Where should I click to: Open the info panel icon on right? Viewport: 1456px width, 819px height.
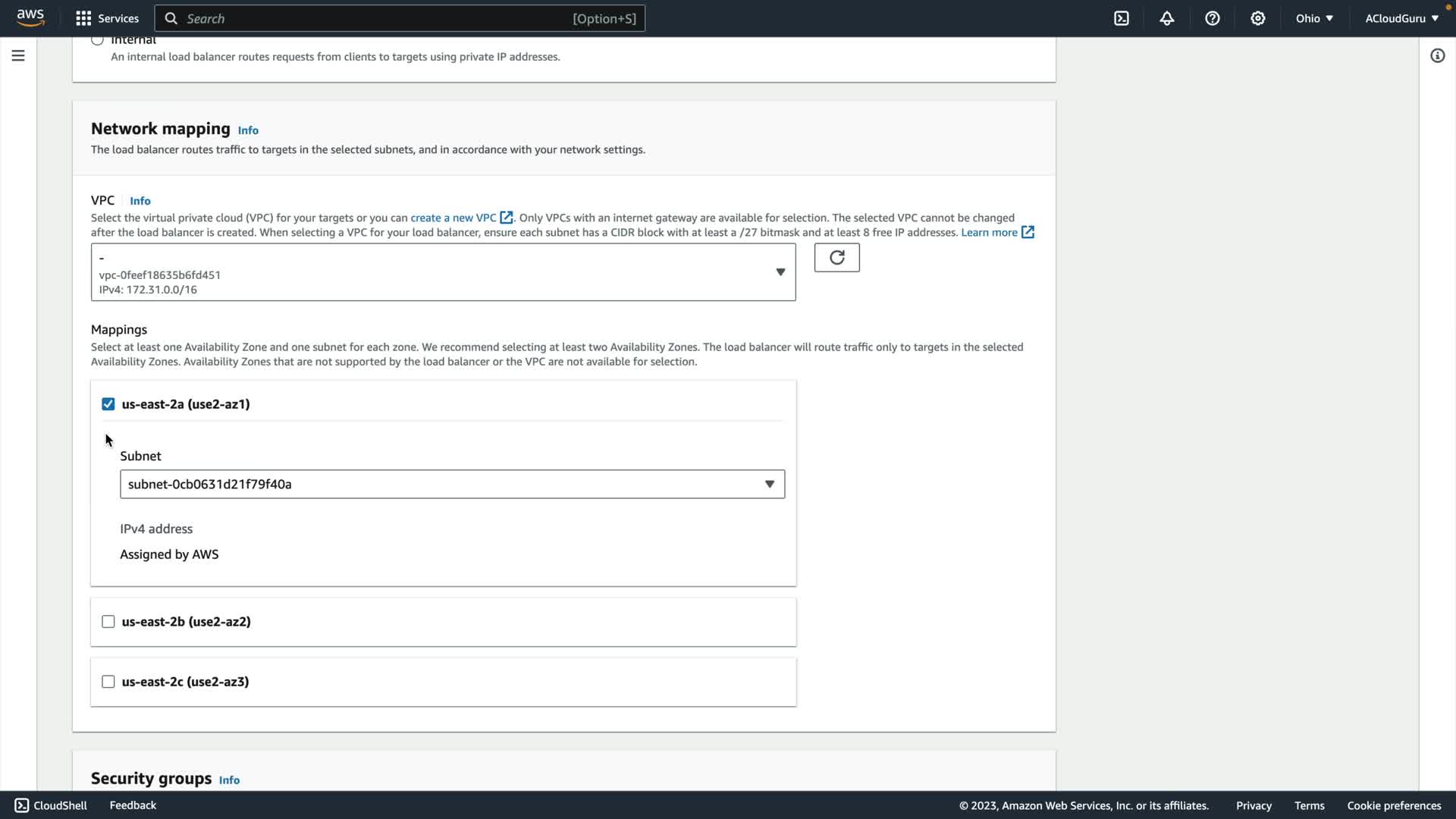[1437, 55]
